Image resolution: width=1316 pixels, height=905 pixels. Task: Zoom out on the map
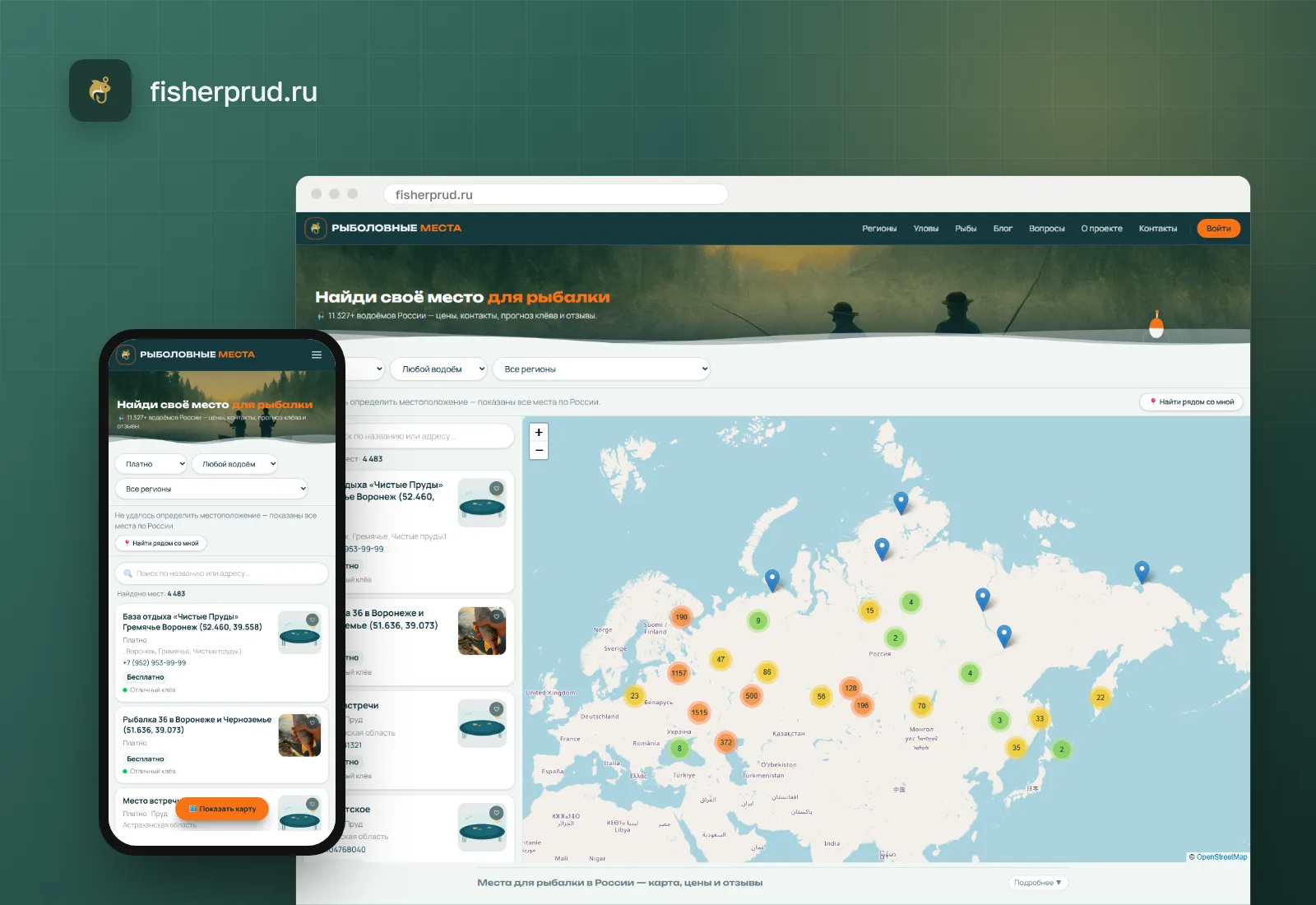[539, 450]
